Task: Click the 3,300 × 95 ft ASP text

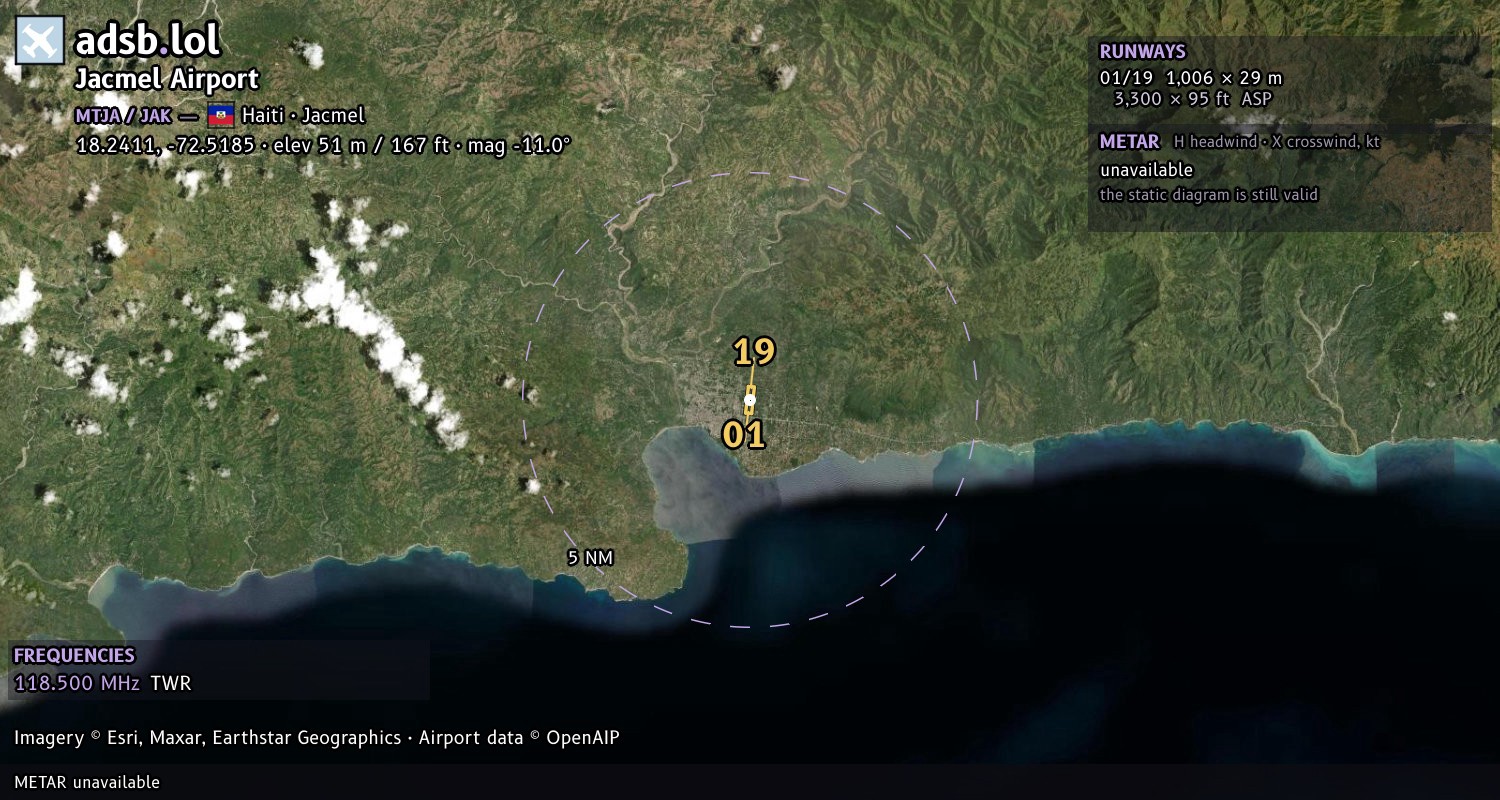Action: coord(1193,99)
